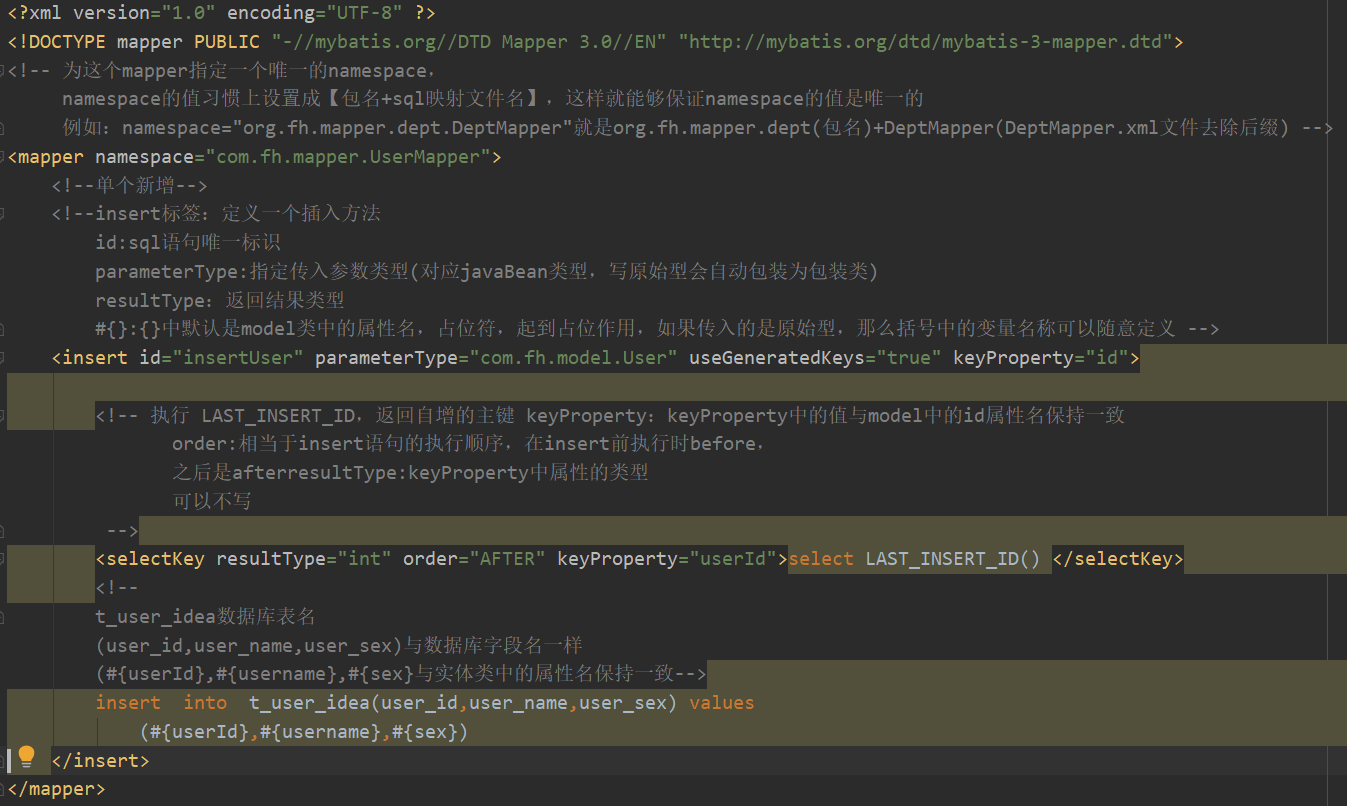Click the comment '为这个mapper指定一个唯一的namespace'
This screenshot has height=806, width=1347.
[x=249, y=71]
